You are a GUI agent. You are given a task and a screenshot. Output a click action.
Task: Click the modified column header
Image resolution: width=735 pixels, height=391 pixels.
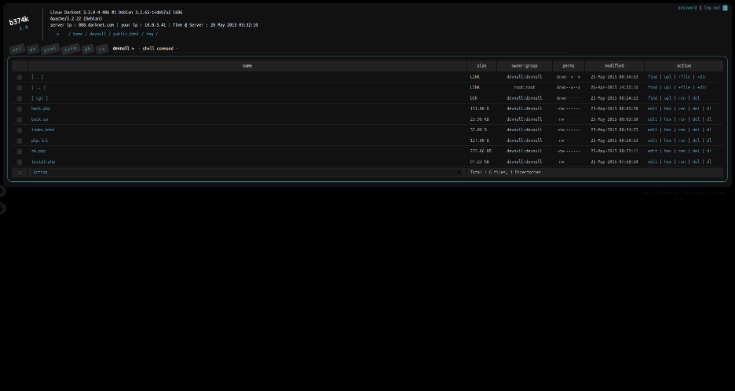(615, 66)
